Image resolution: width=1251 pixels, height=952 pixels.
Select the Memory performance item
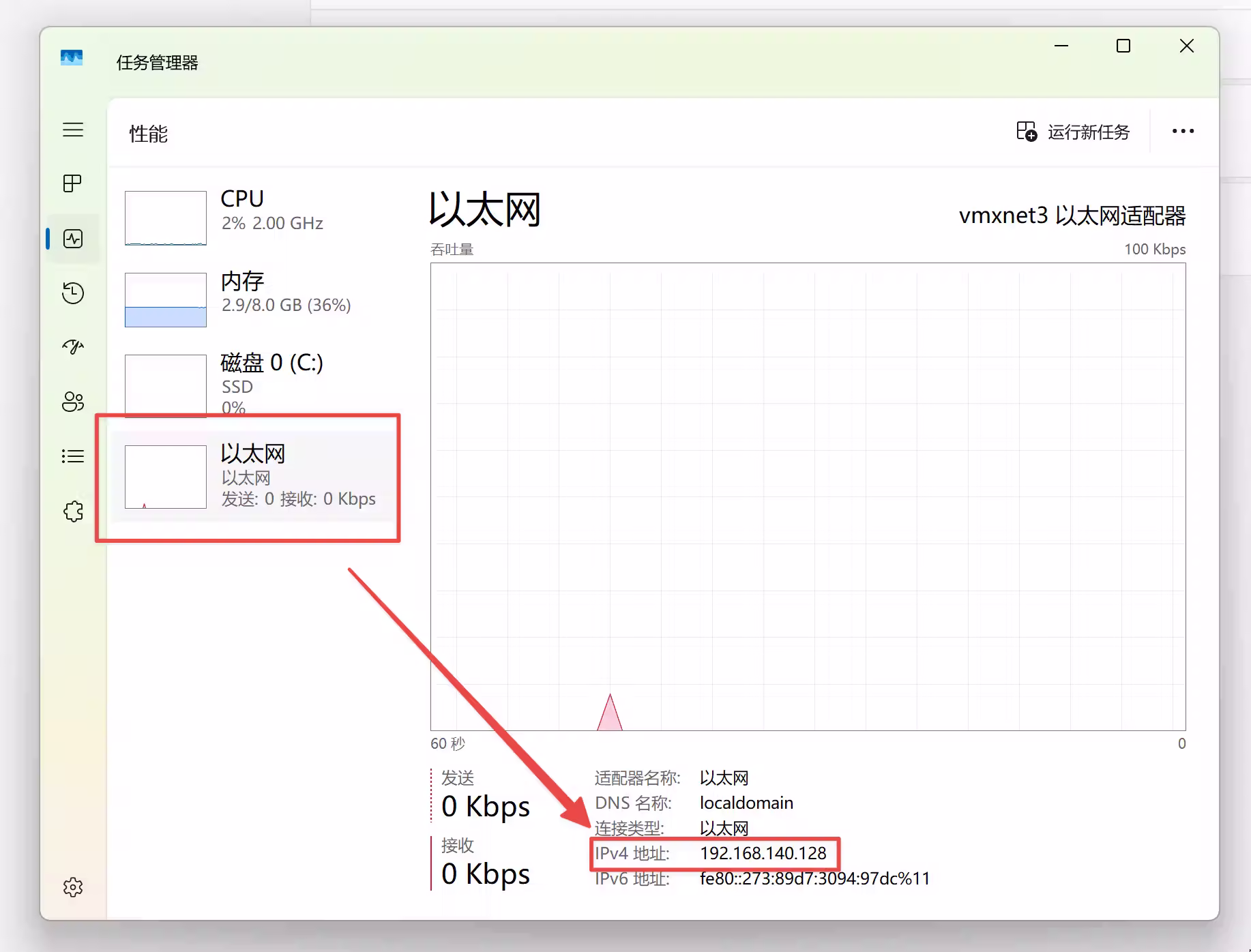pyautogui.click(x=252, y=299)
